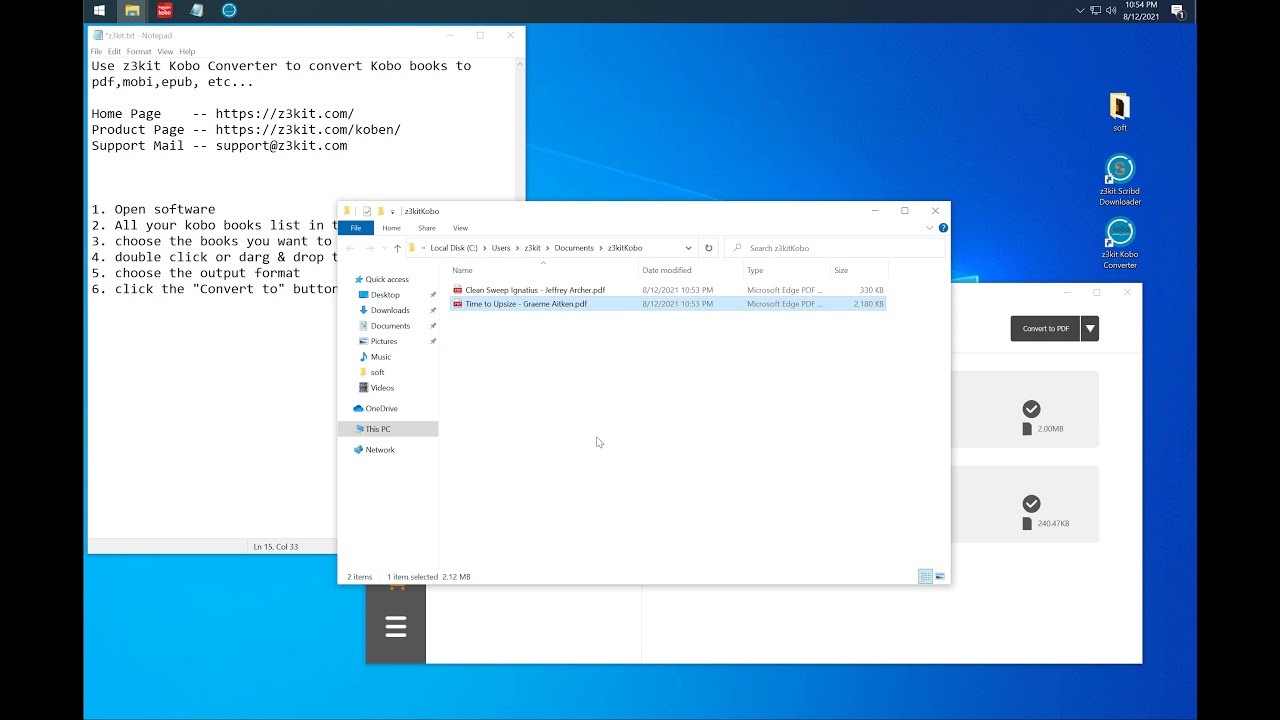Click the Search z3kitKobo field
This screenshot has width=1280, height=720.
[834, 248]
